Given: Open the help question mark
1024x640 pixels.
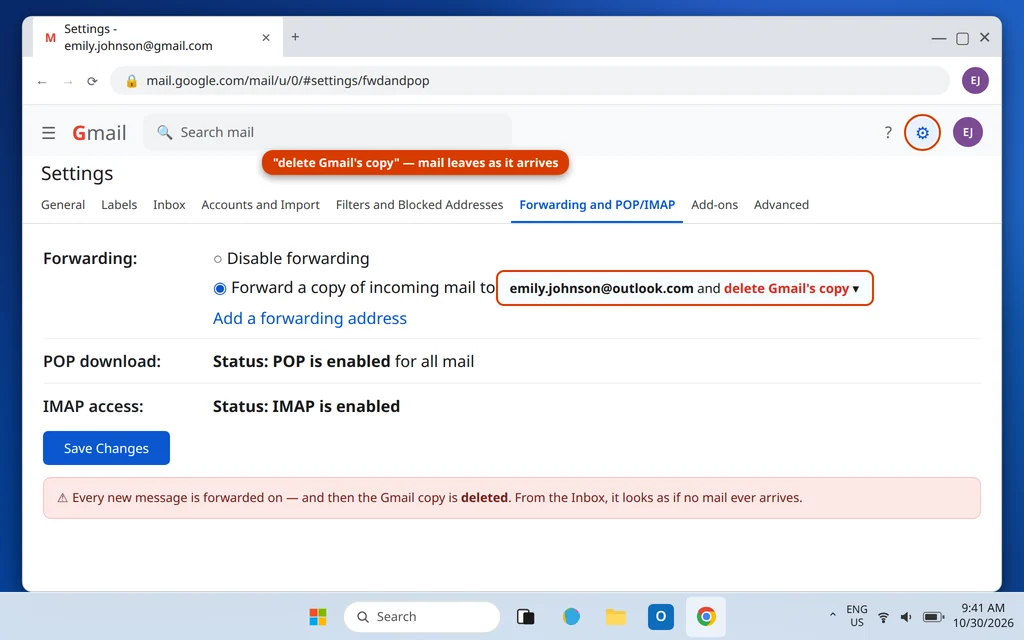Looking at the screenshot, I should tap(888, 133).
